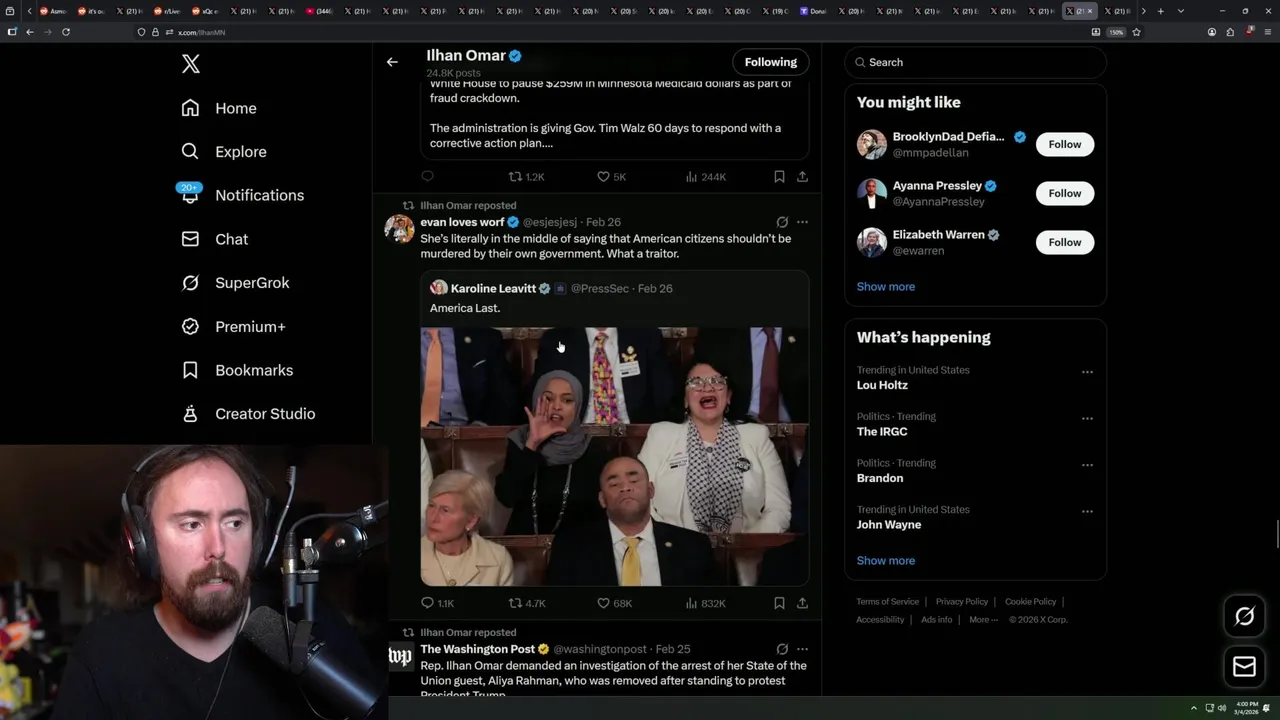Expand the More footer menu
The width and height of the screenshot is (1280, 720).
[982, 619]
